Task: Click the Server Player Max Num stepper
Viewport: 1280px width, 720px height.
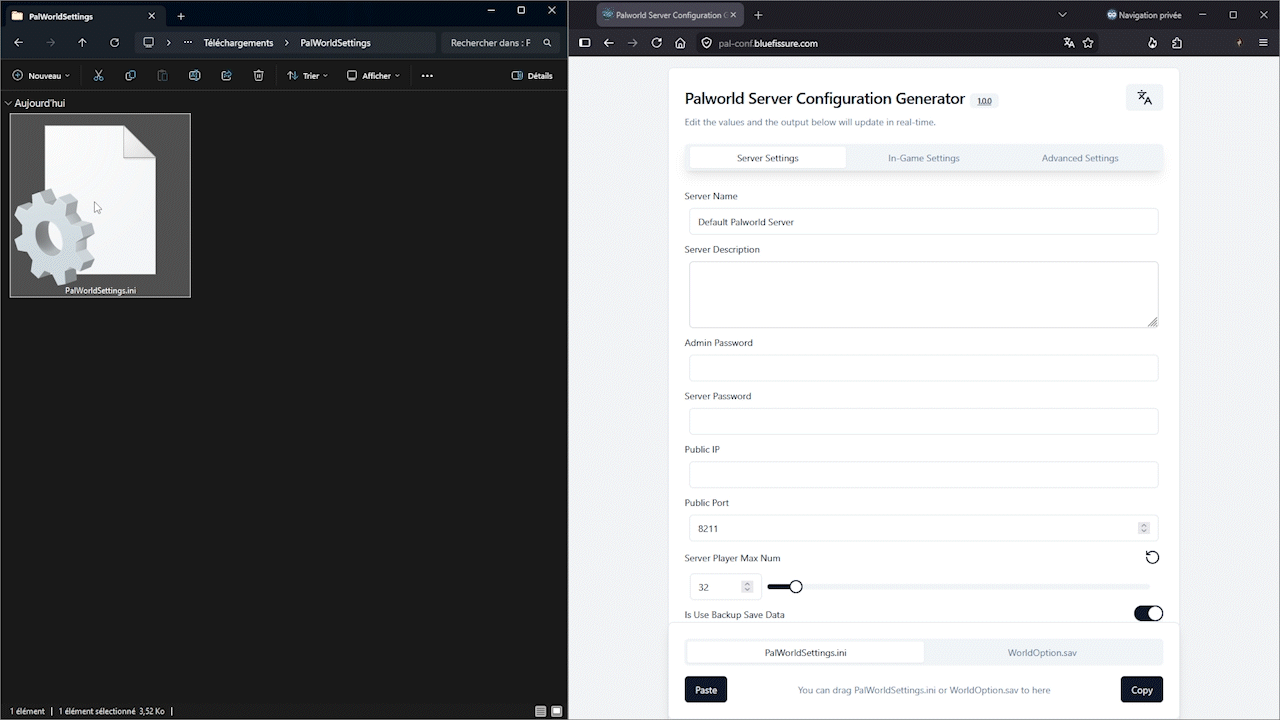Action: pyautogui.click(x=747, y=587)
